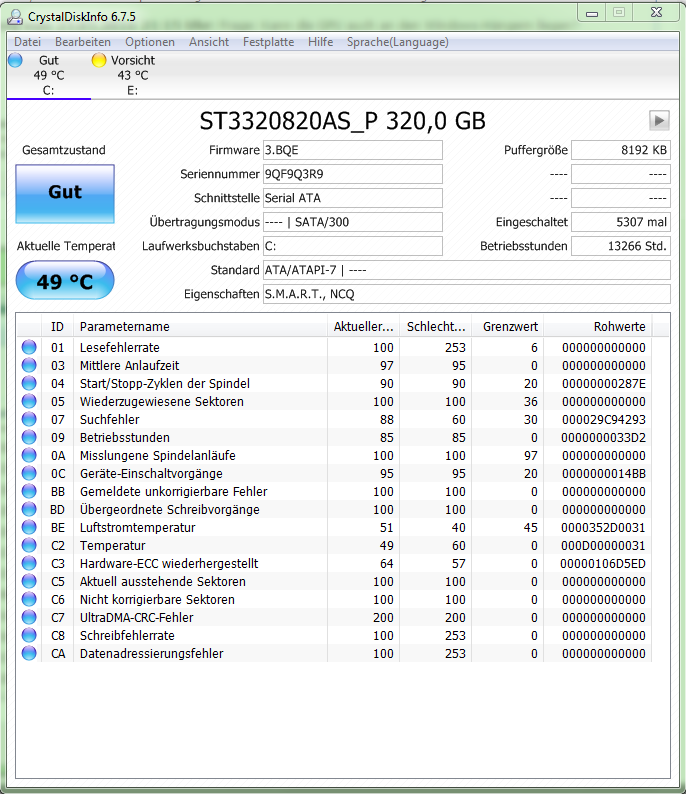Select the raw value 00000106D5ED
Screen dimensions: 686x794
[x=602, y=564]
